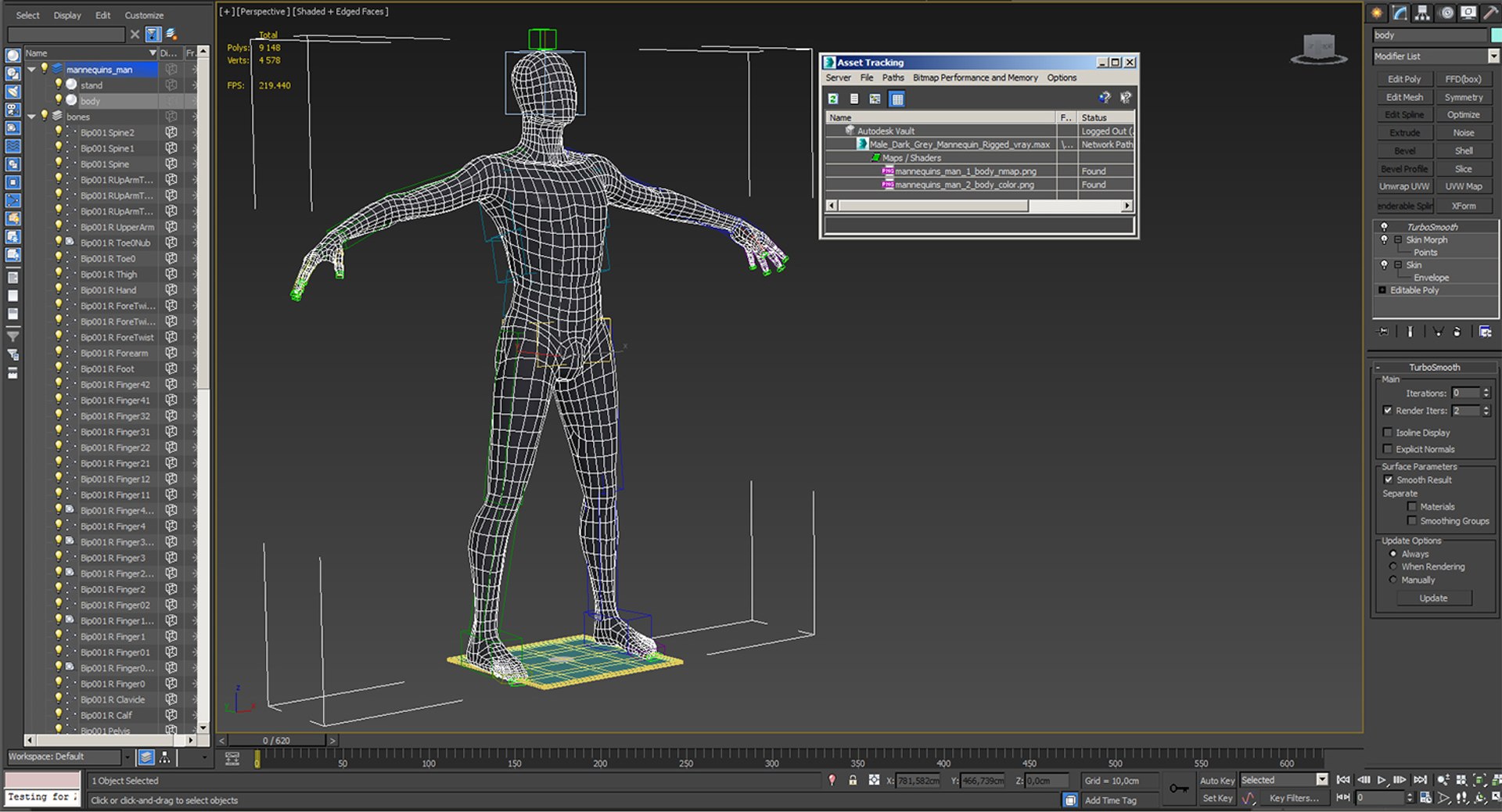
Task: Collapse Skin Morph modifier sub-levels
Action: [1398, 240]
